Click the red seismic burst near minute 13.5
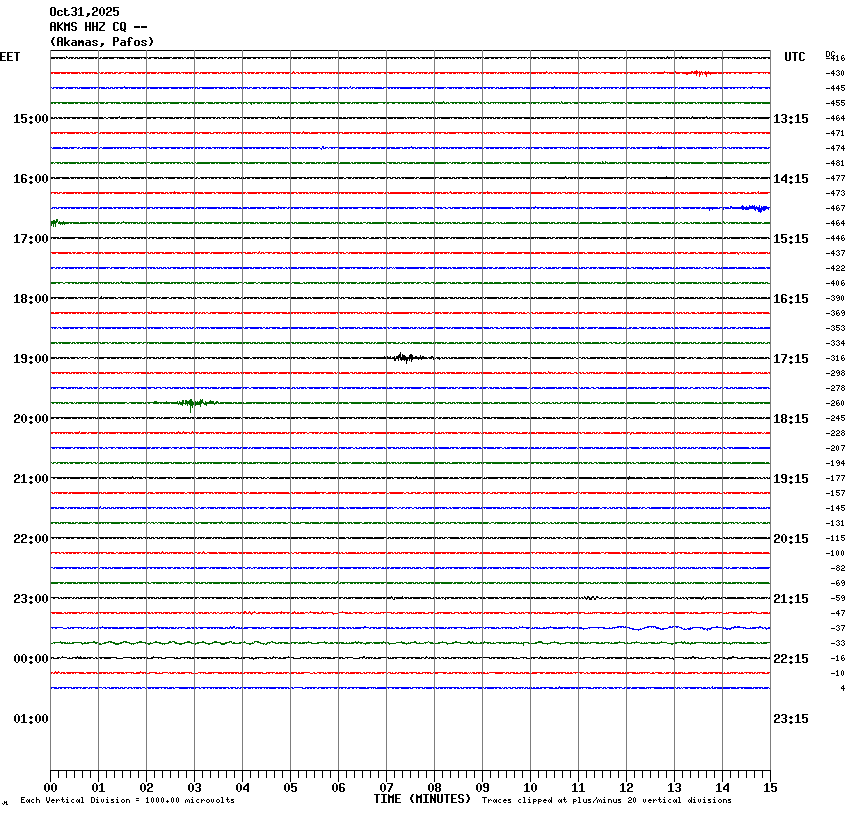This screenshot has height=814, width=850. tap(699, 73)
